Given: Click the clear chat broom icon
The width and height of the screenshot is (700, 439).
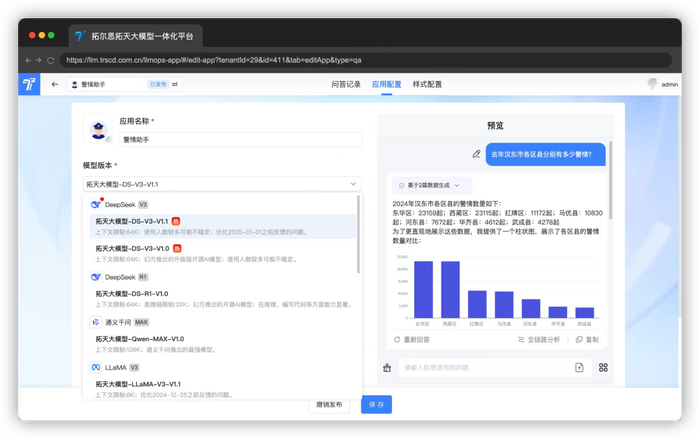Looking at the screenshot, I should pos(387,368).
